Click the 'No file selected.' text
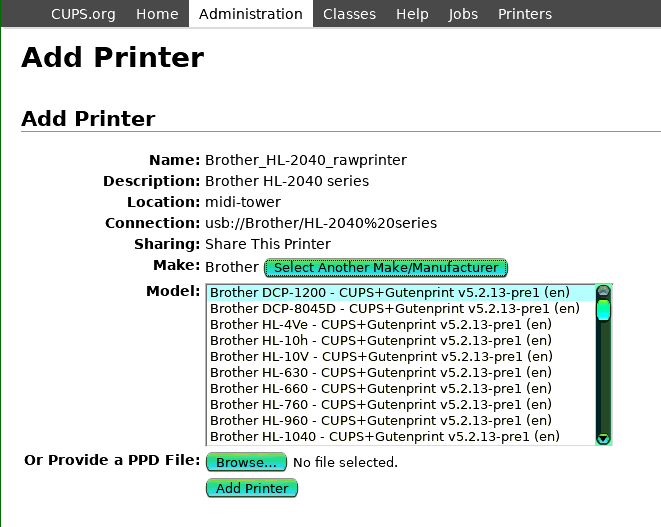Viewport: 661px width, 527px height. [x=345, y=462]
